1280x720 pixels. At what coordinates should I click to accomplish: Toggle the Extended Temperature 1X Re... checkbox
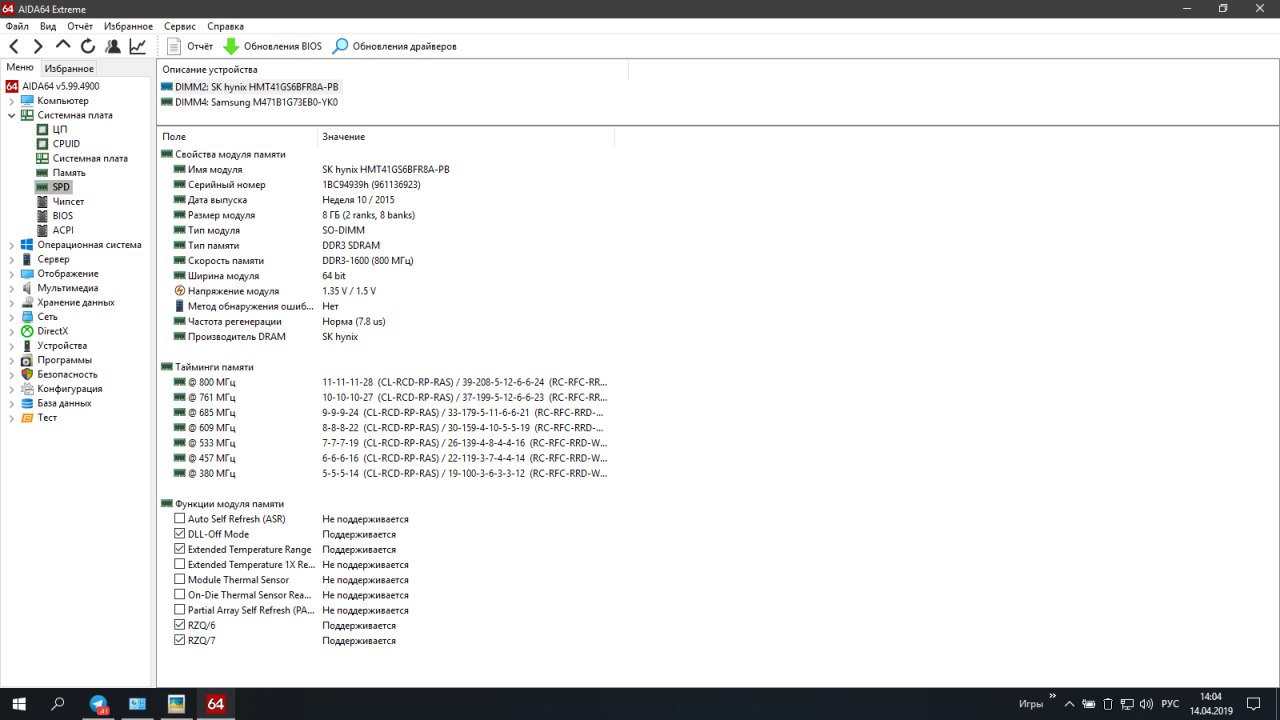[180, 565]
